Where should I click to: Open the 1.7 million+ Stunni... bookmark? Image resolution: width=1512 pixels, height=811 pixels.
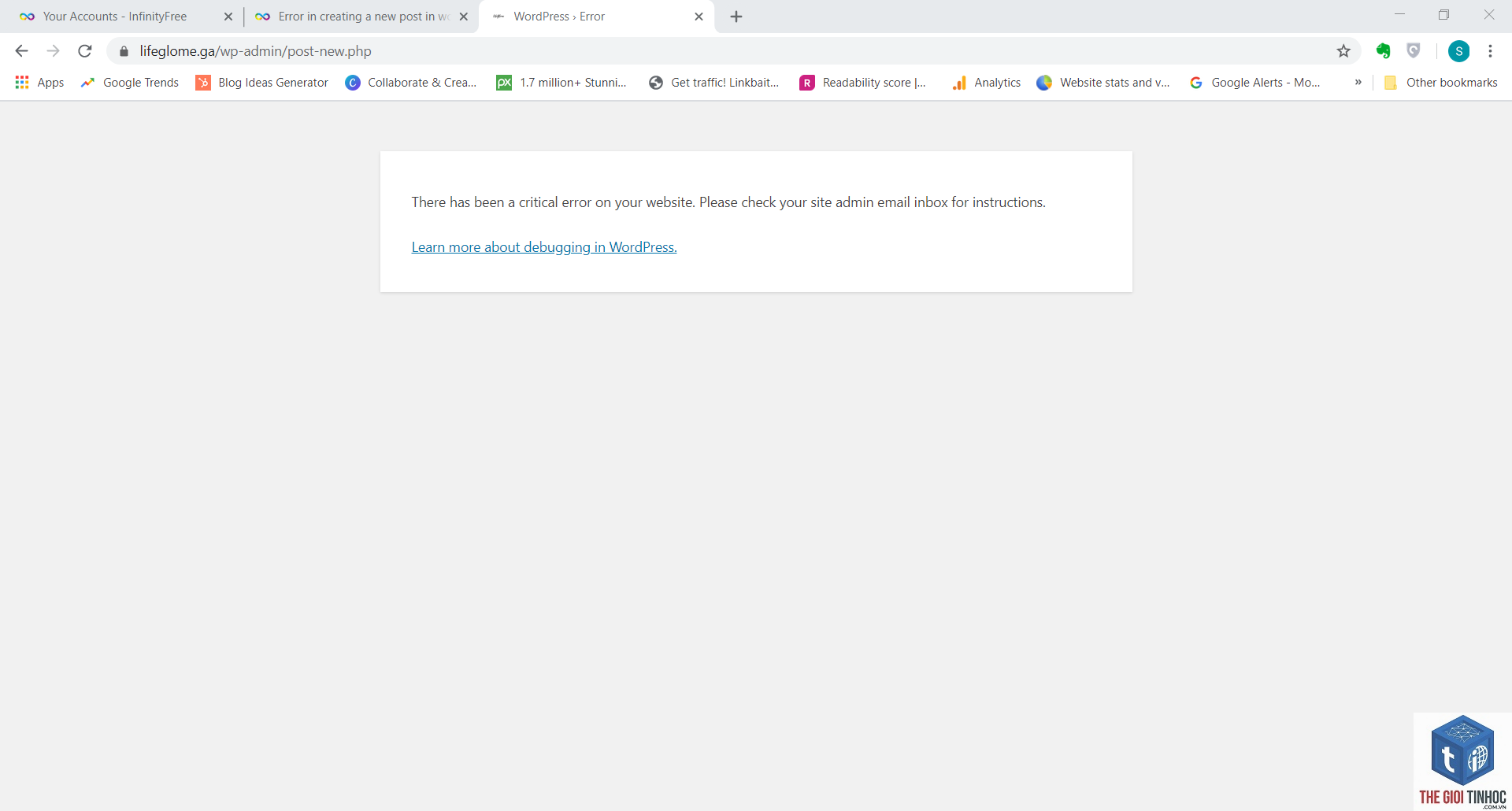click(x=561, y=83)
